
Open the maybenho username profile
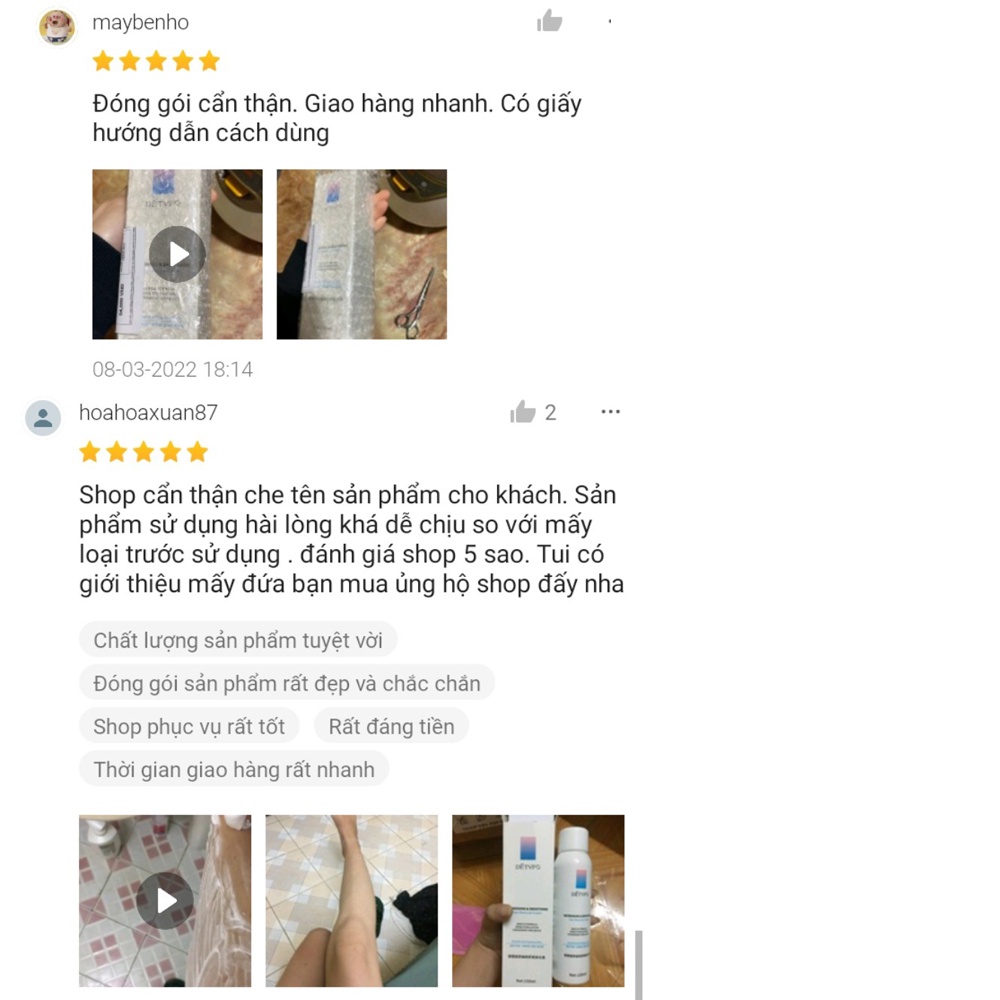[x=140, y=22]
